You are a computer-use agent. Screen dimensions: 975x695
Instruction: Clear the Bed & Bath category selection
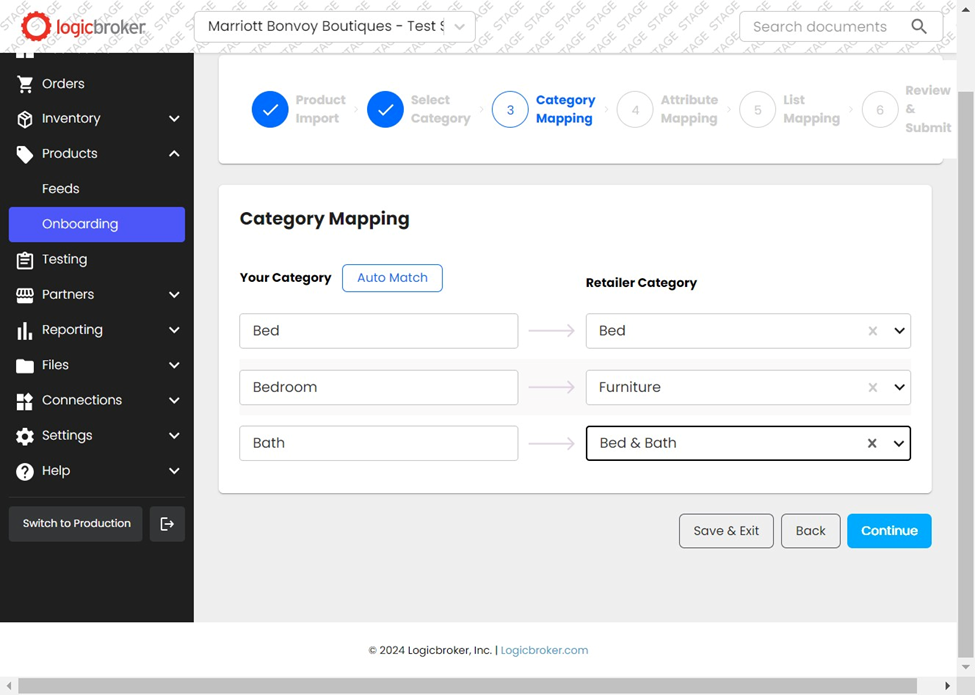point(872,443)
